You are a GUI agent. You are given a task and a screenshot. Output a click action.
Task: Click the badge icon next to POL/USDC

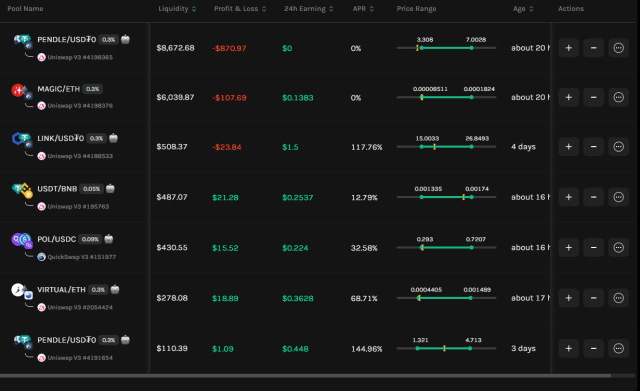[109, 239]
